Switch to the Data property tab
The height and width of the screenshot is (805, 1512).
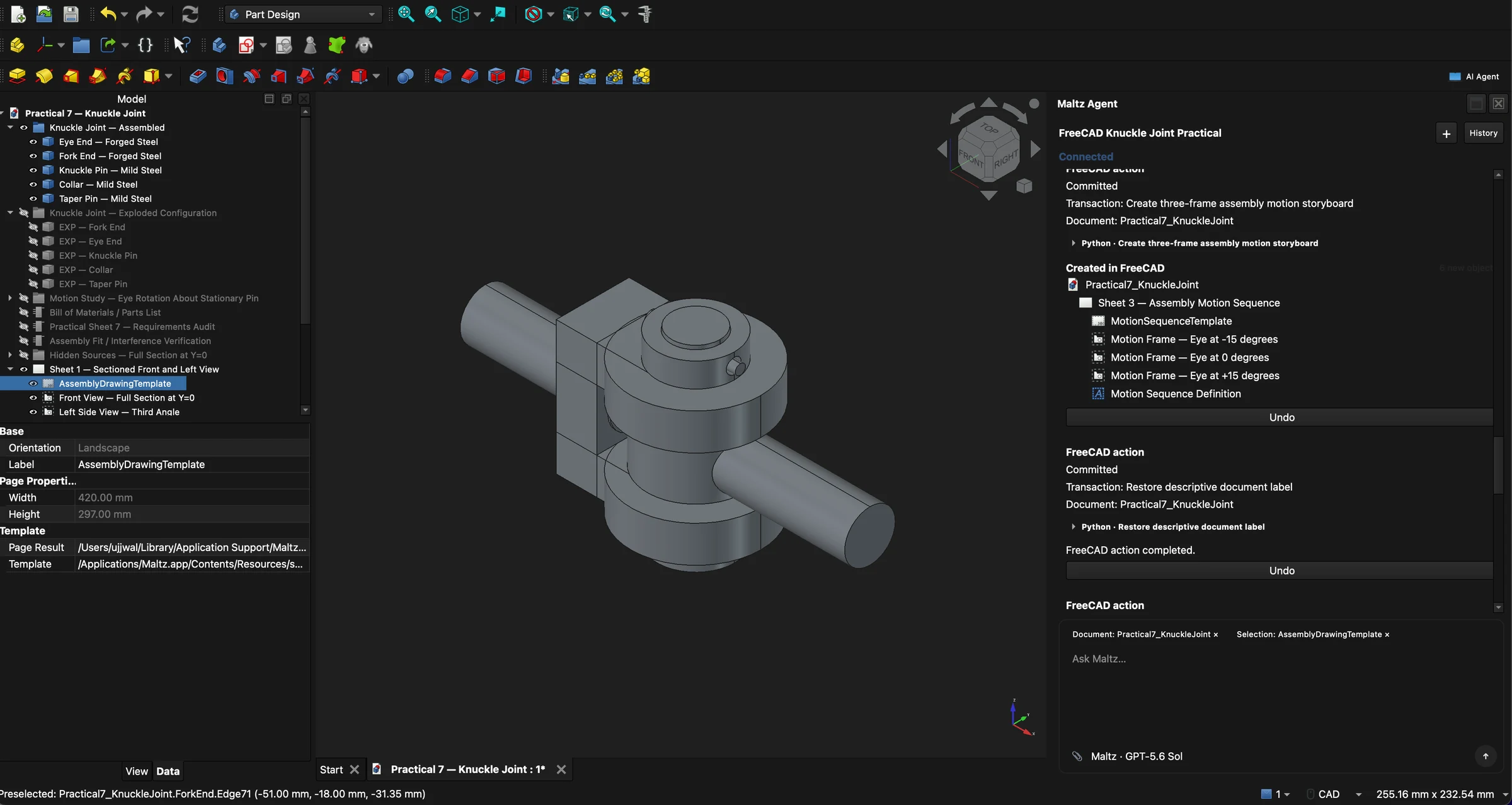click(168, 771)
